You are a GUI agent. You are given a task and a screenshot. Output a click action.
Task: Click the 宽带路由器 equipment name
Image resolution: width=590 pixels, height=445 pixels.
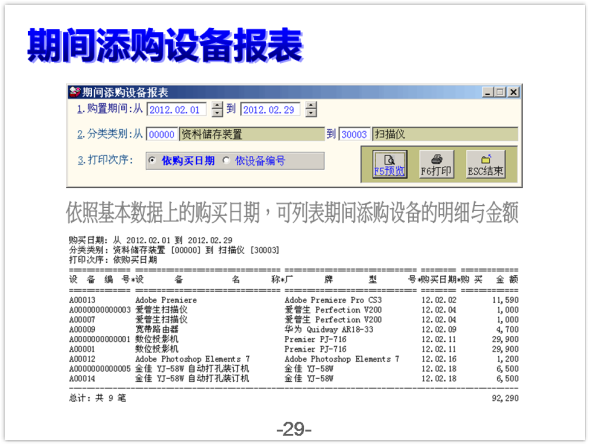point(157,330)
